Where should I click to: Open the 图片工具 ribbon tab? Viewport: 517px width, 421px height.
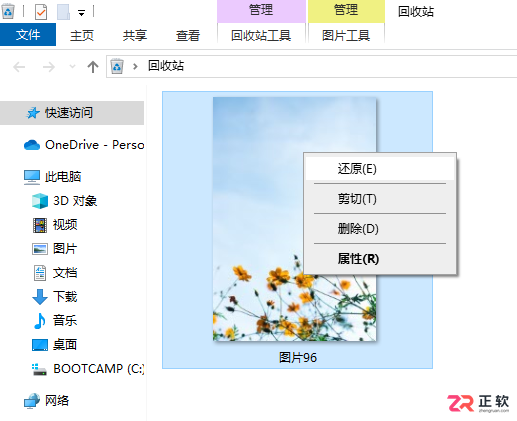(346, 35)
